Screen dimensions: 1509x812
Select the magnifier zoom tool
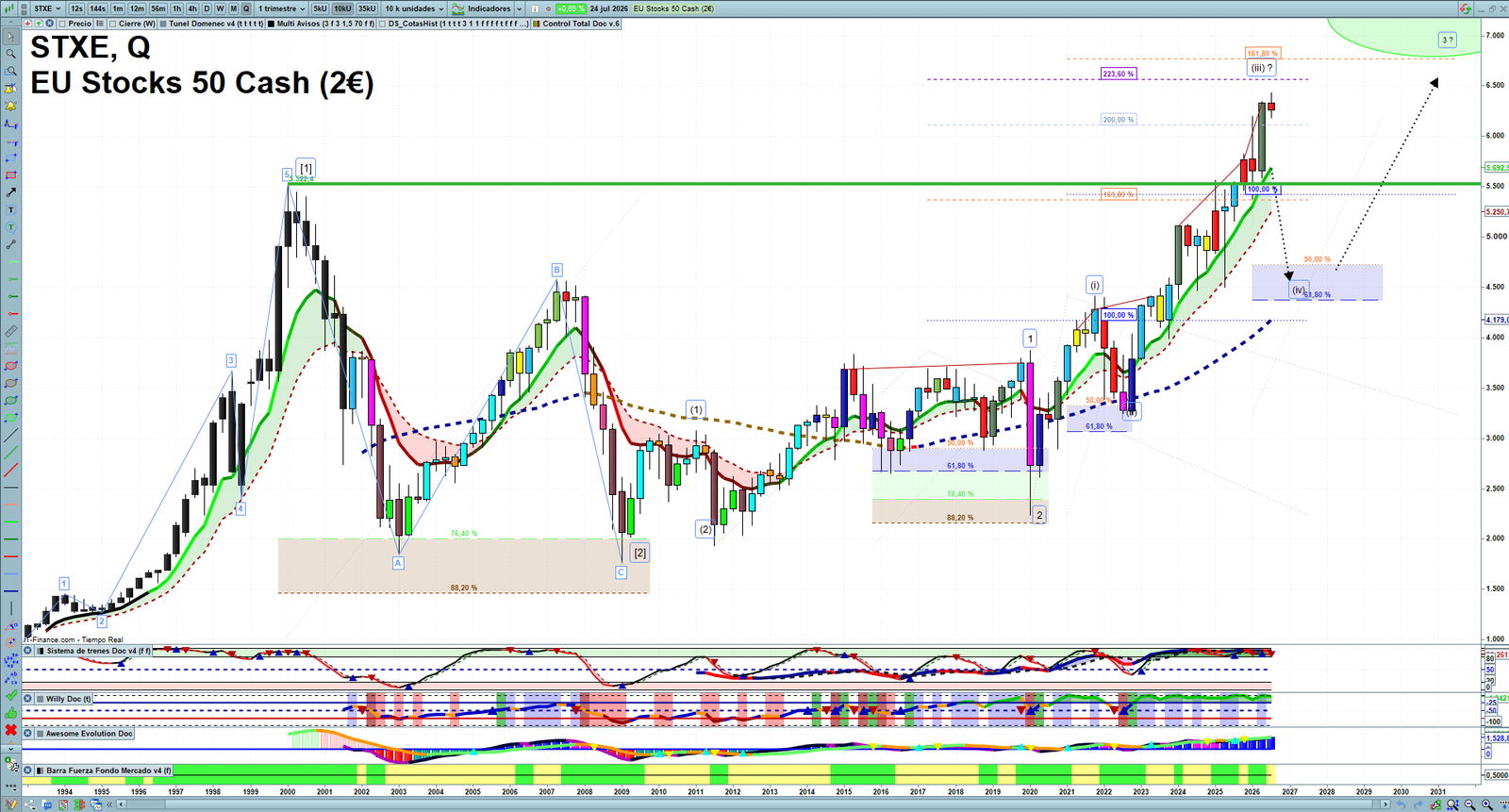coord(10,54)
